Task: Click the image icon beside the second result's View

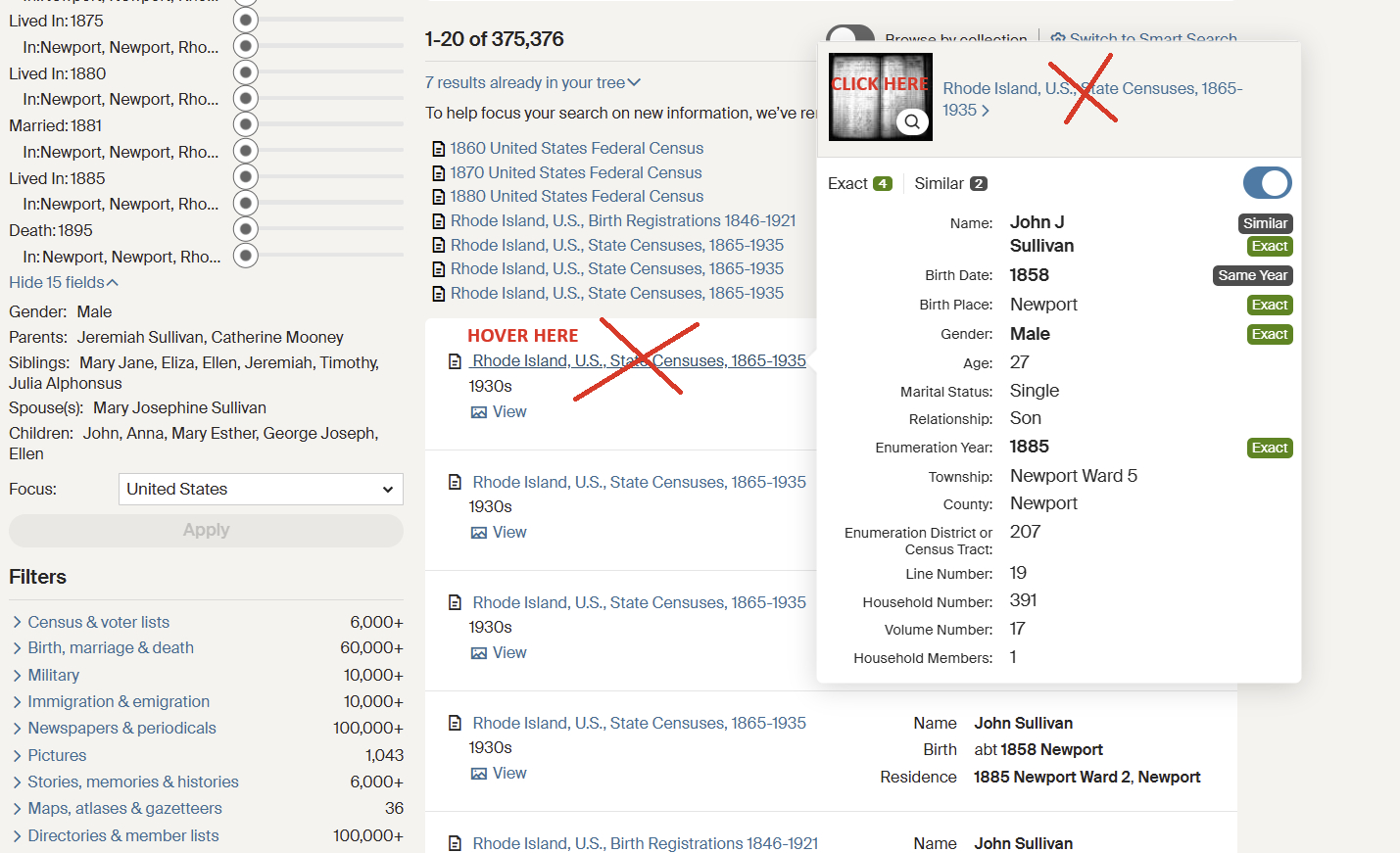Action: (x=479, y=533)
